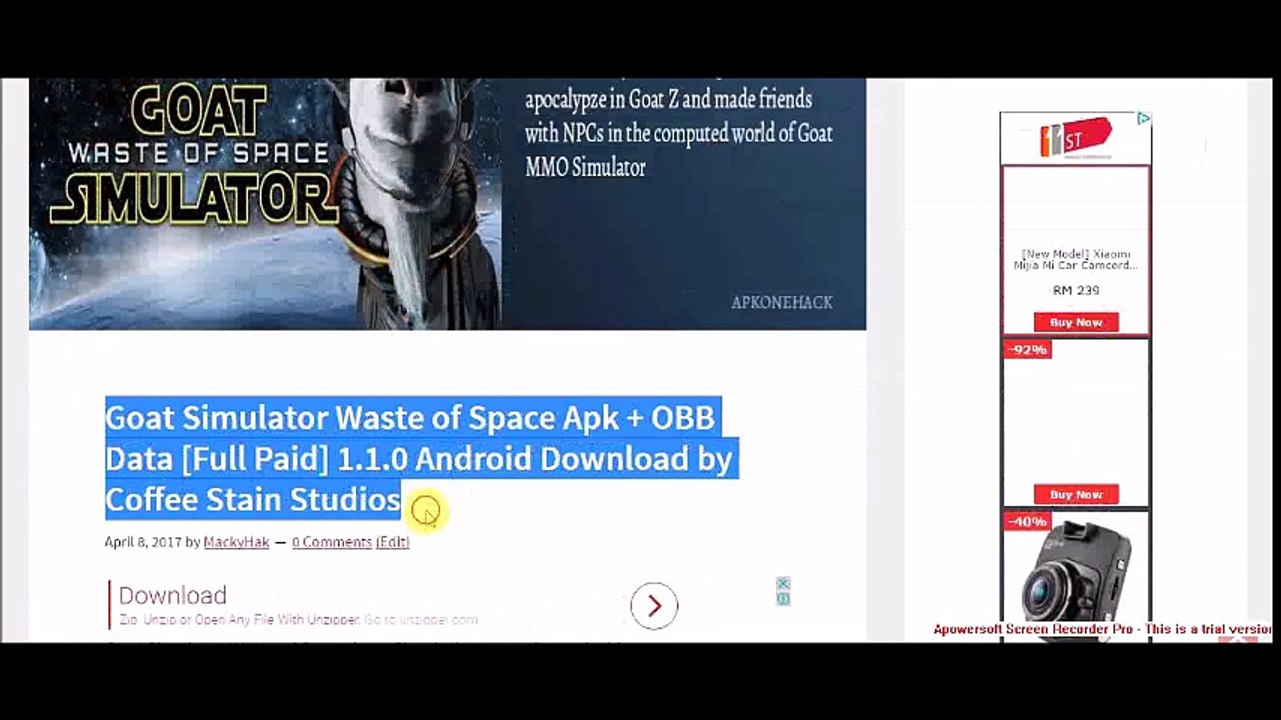Open the Goat Simulator Waste of Space banner image

(x=447, y=204)
